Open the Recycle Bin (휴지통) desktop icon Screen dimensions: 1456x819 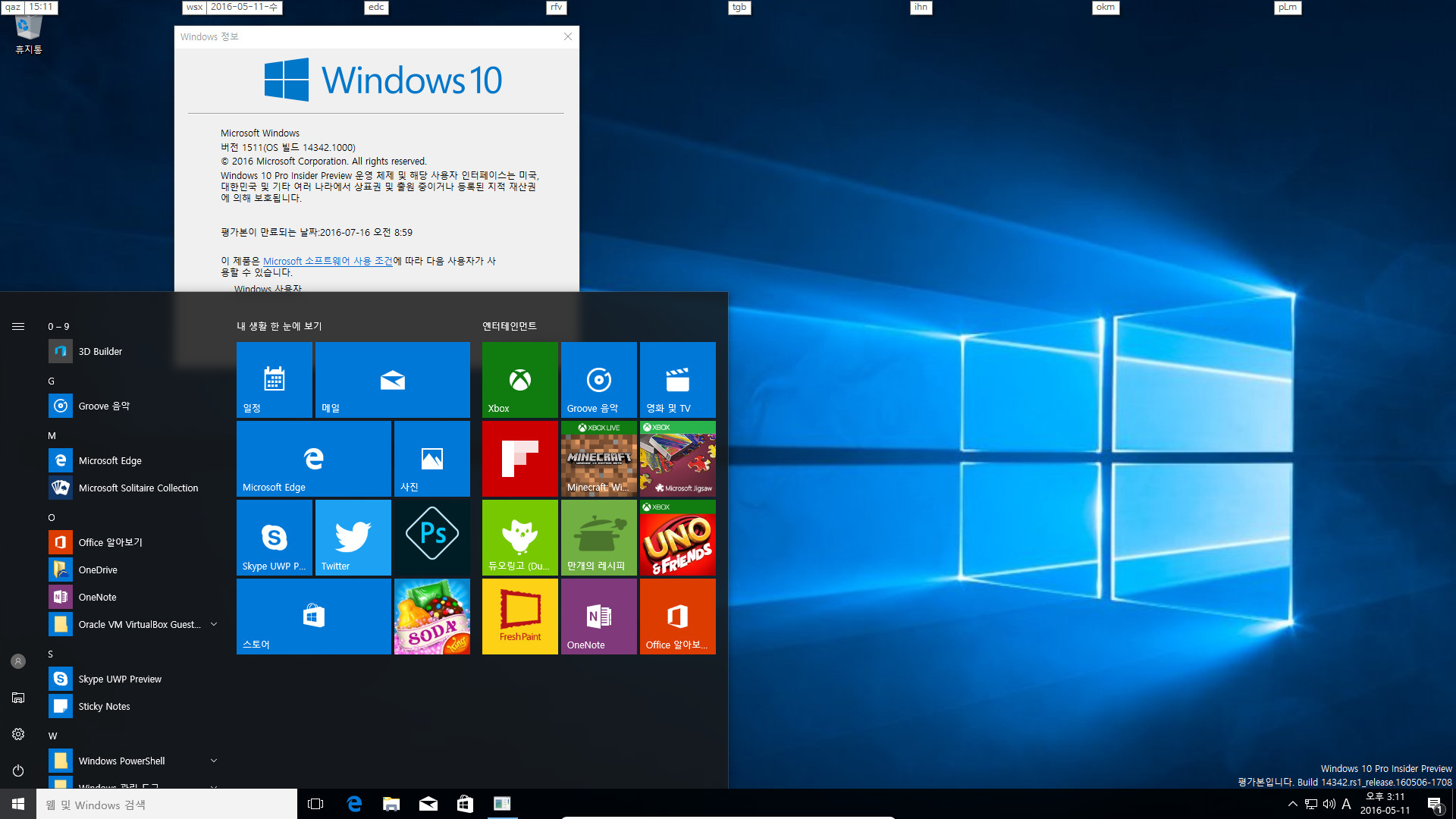(x=29, y=34)
